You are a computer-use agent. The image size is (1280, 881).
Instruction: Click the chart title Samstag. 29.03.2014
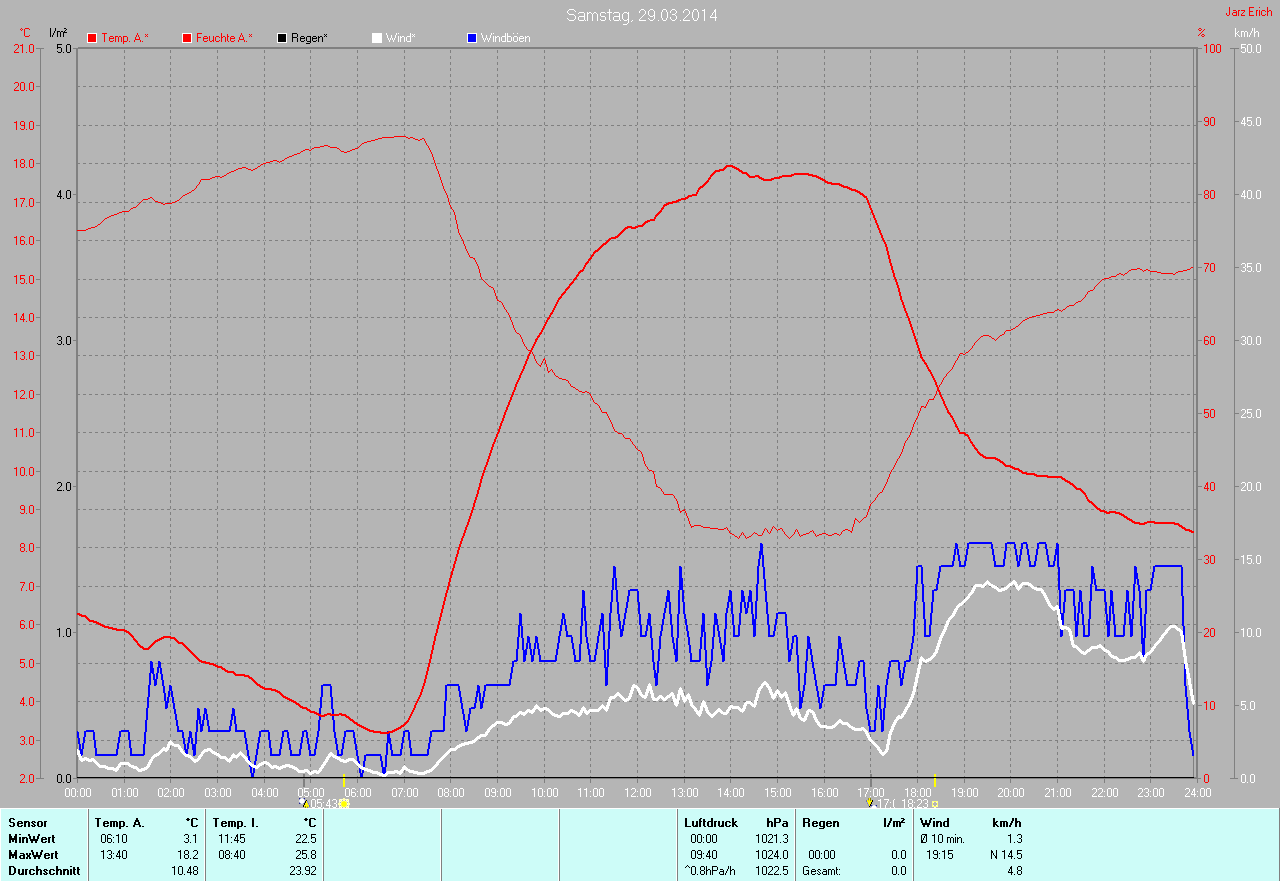pos(641,15)
